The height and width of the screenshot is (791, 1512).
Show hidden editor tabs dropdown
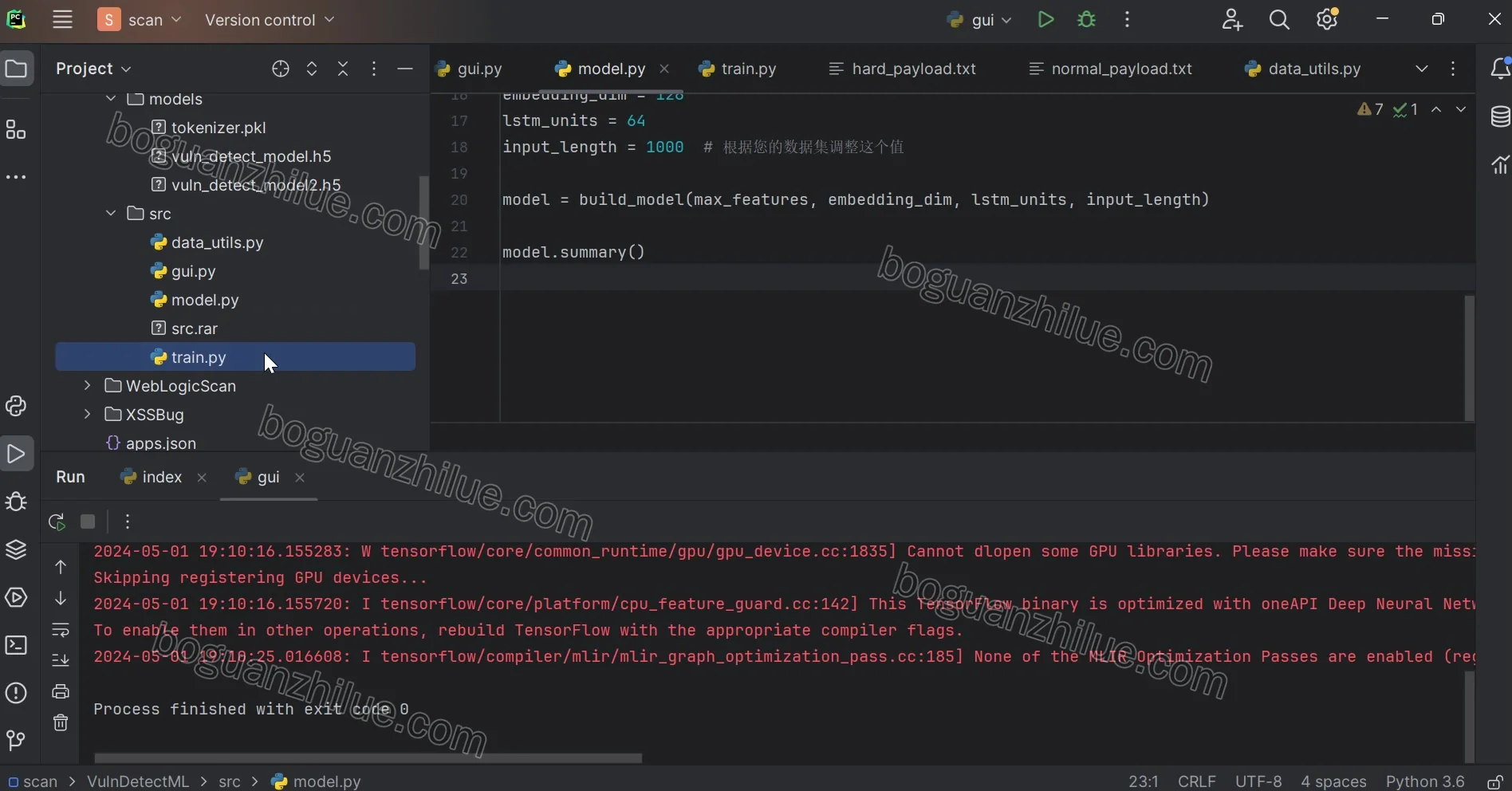click(x=1422, y=69)
